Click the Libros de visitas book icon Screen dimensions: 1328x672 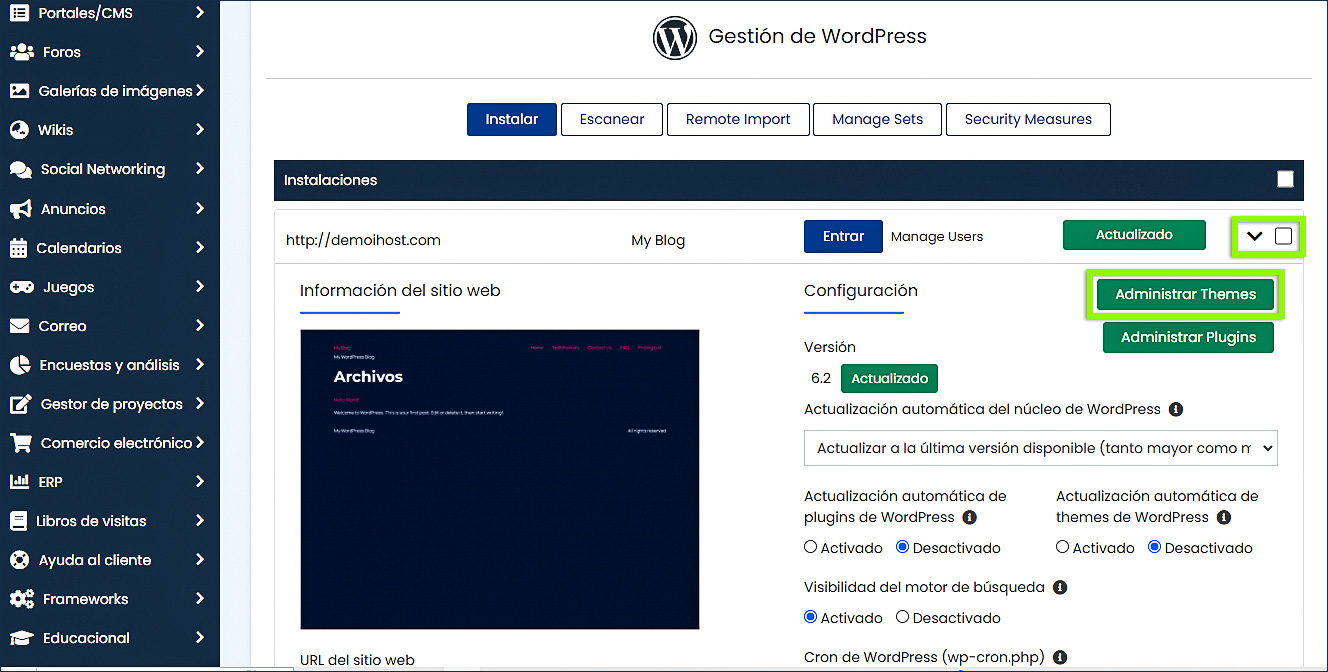pyautogui.click(x=17, y=521)
